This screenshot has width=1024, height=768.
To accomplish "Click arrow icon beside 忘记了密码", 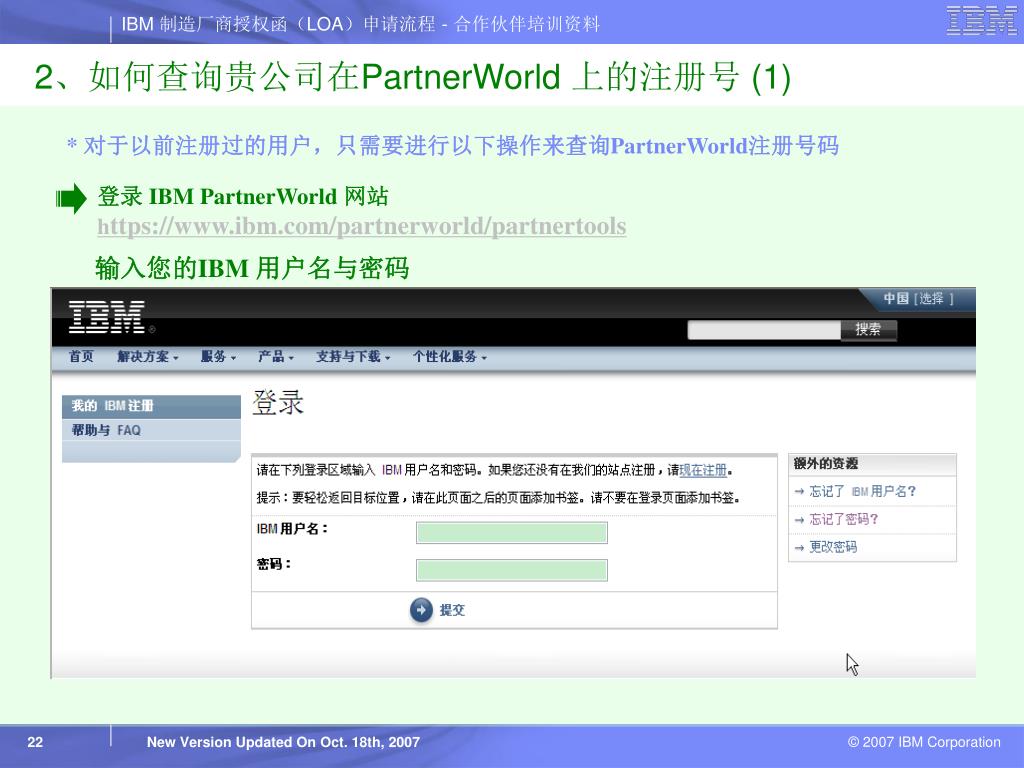I will point(799,520).
